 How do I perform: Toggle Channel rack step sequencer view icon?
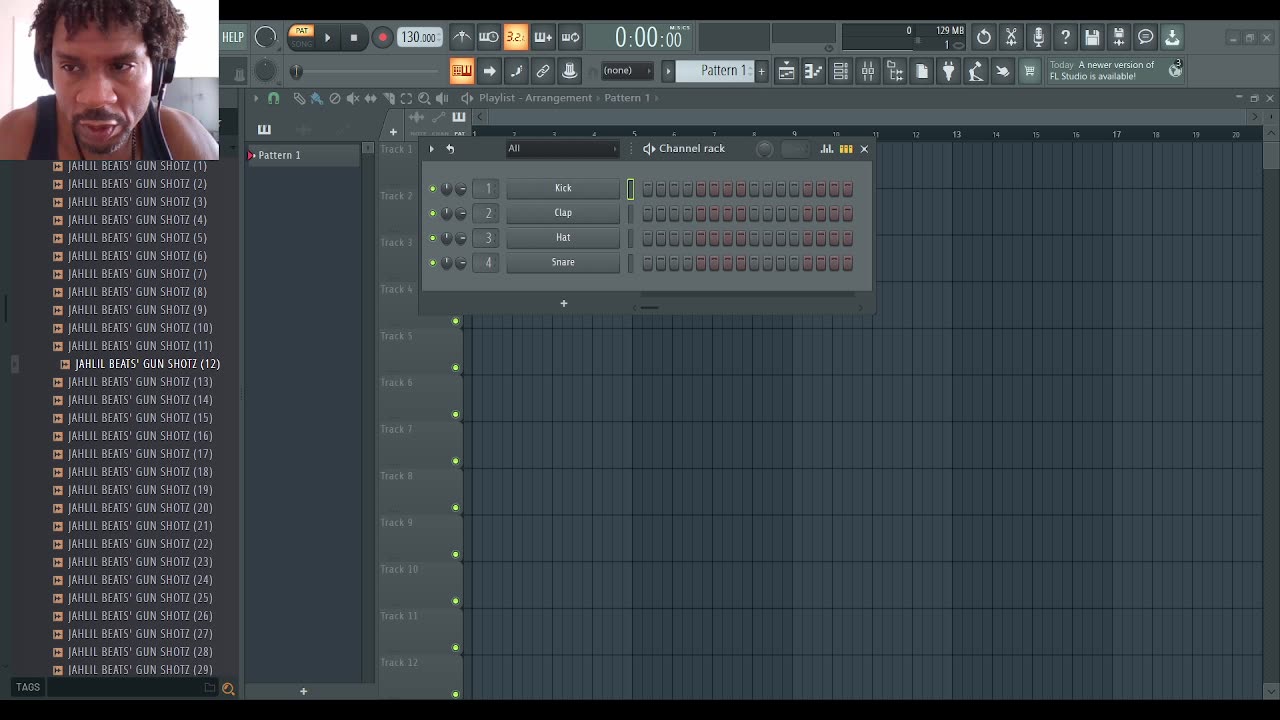(846, 149)
